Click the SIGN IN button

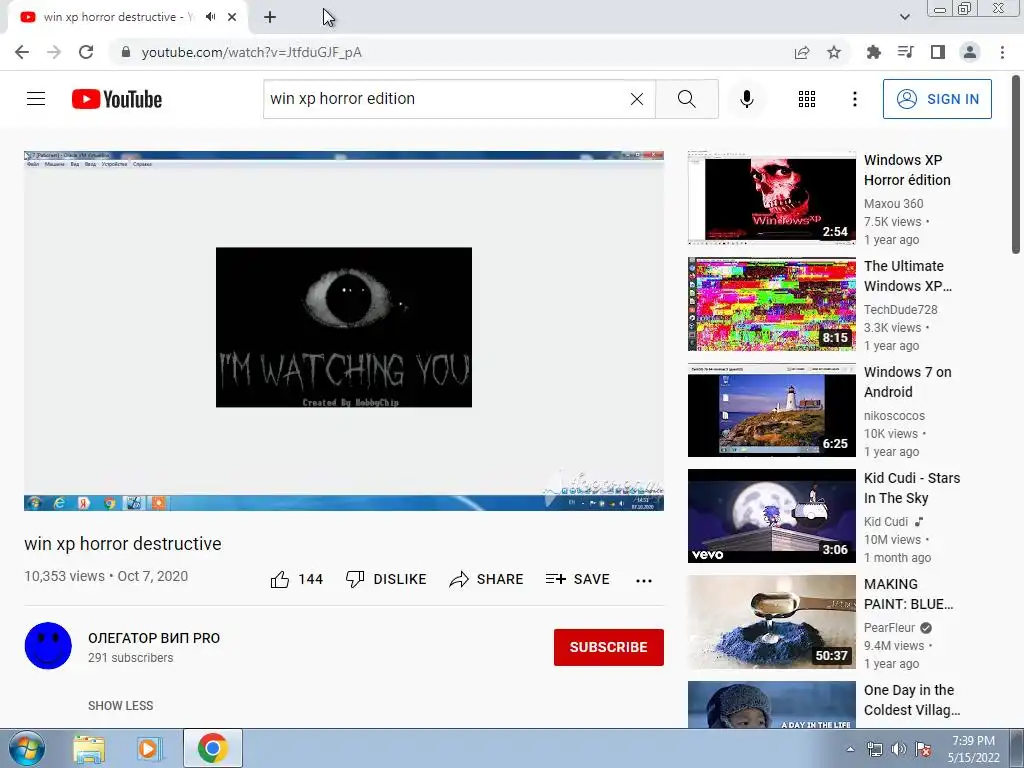tap(936, 99)
